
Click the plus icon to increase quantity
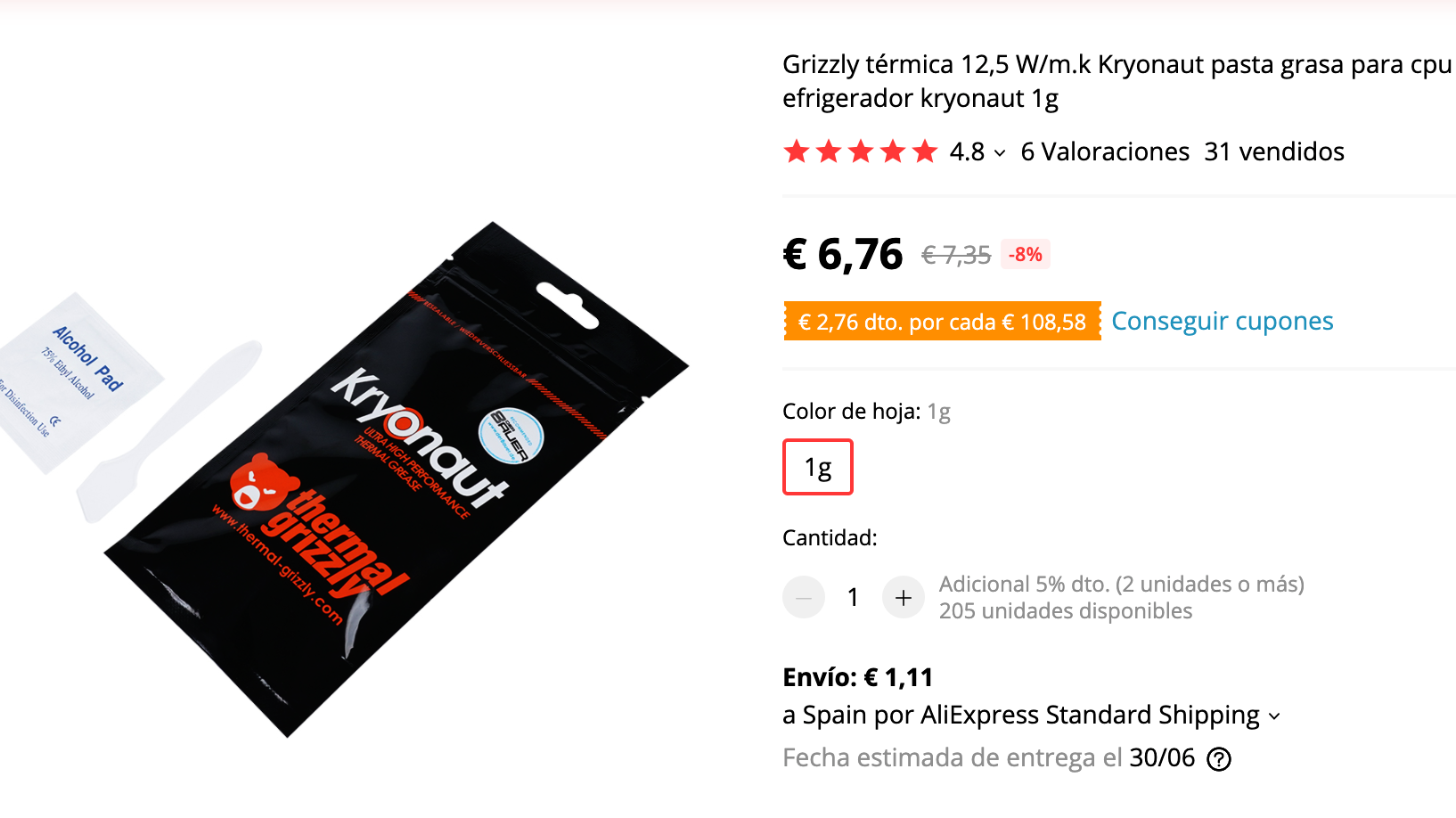coord(903,597)
